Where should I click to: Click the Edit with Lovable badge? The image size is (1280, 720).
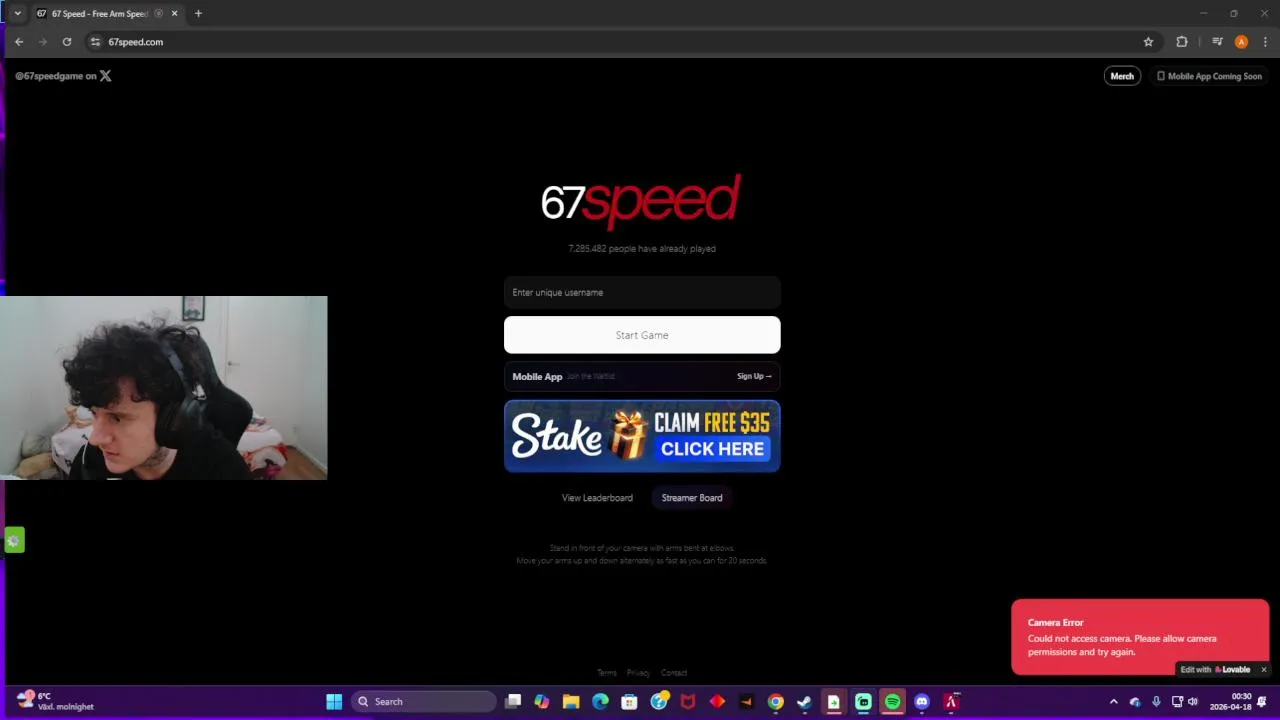pyautogui.click(x=1215, y=670)
